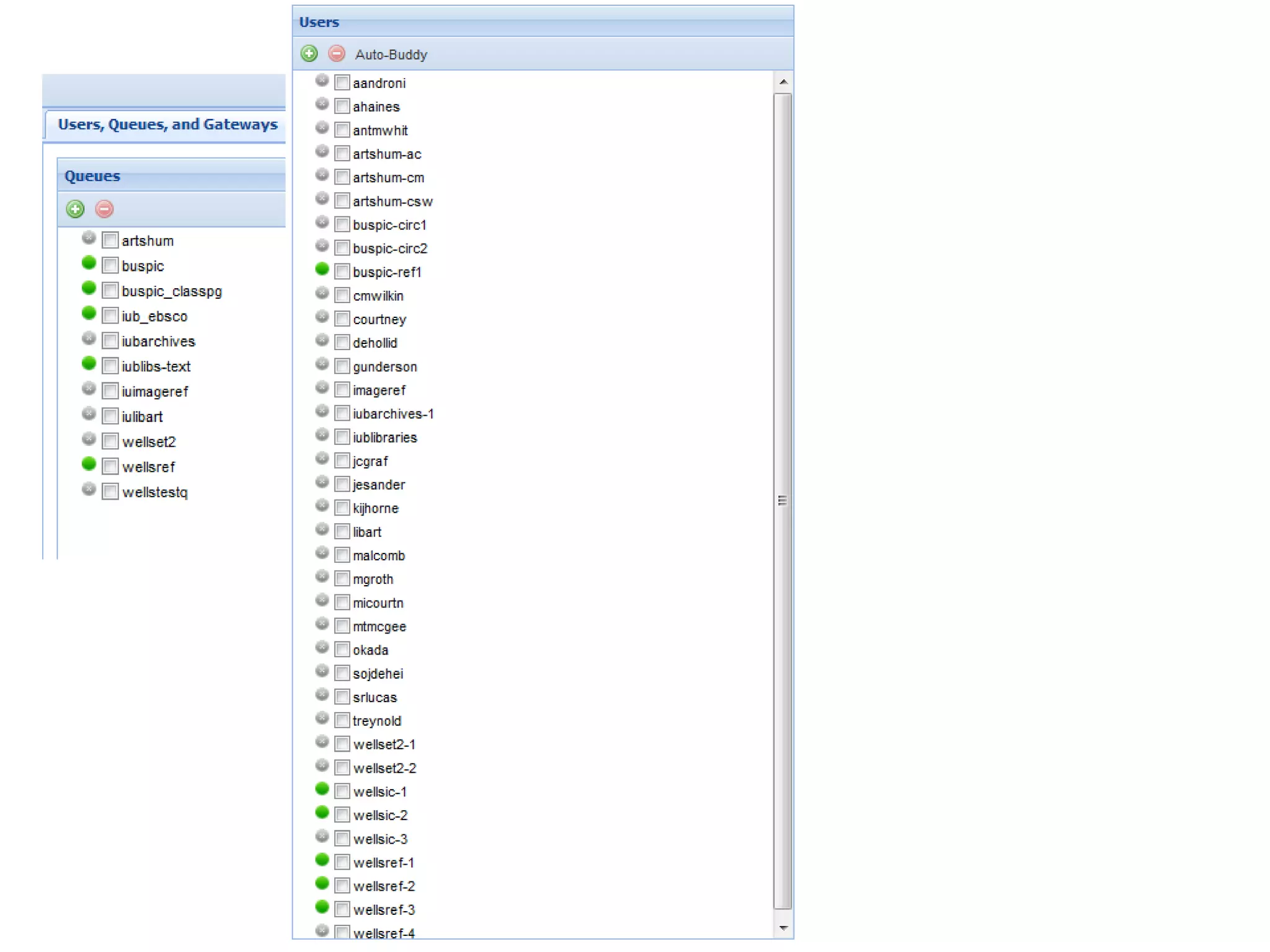Select the iubarchives-1 user name
The width and height of the screenshot is (1270, 952).
point(393,414)
